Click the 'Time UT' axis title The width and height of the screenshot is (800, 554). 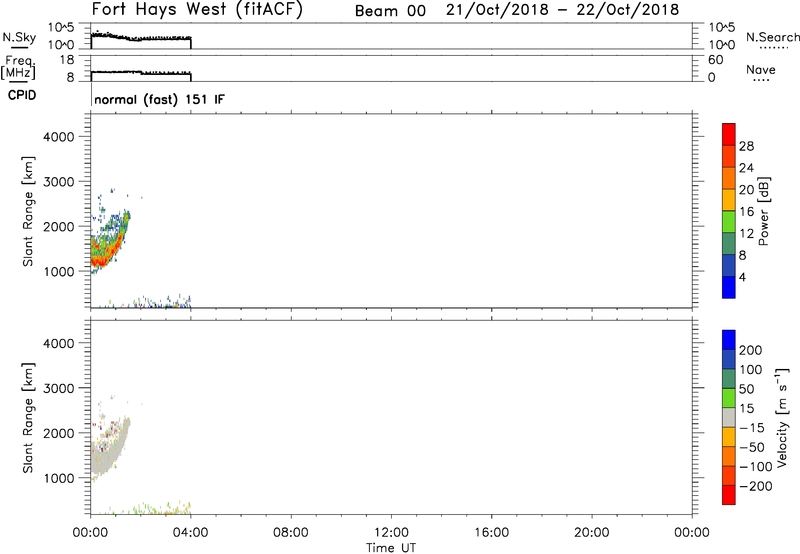pos(391,548)
